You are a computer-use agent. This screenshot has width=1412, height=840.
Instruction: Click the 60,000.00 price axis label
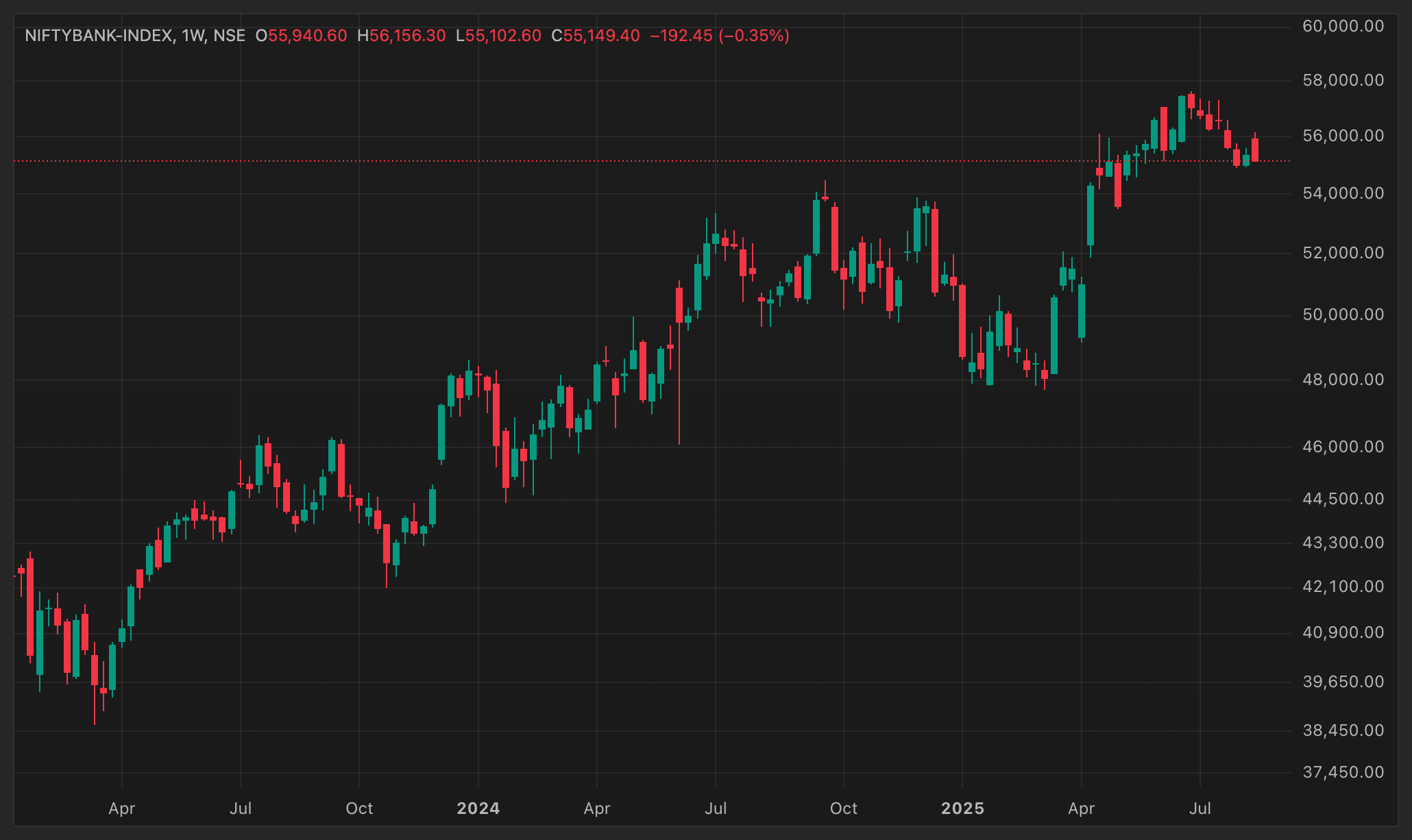click(1343, 26)
